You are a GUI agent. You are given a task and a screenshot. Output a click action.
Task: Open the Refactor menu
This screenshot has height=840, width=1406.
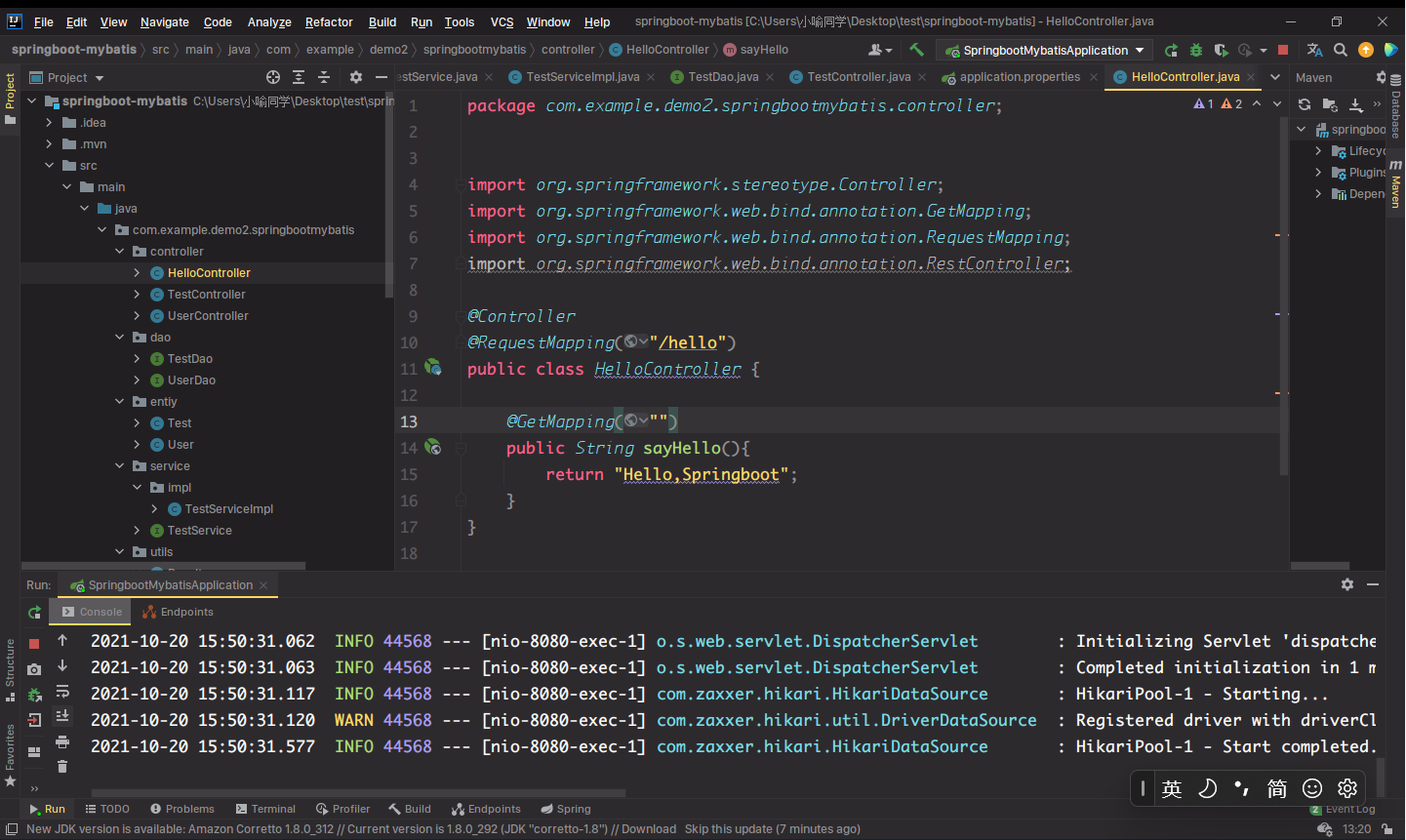[329, 21]
